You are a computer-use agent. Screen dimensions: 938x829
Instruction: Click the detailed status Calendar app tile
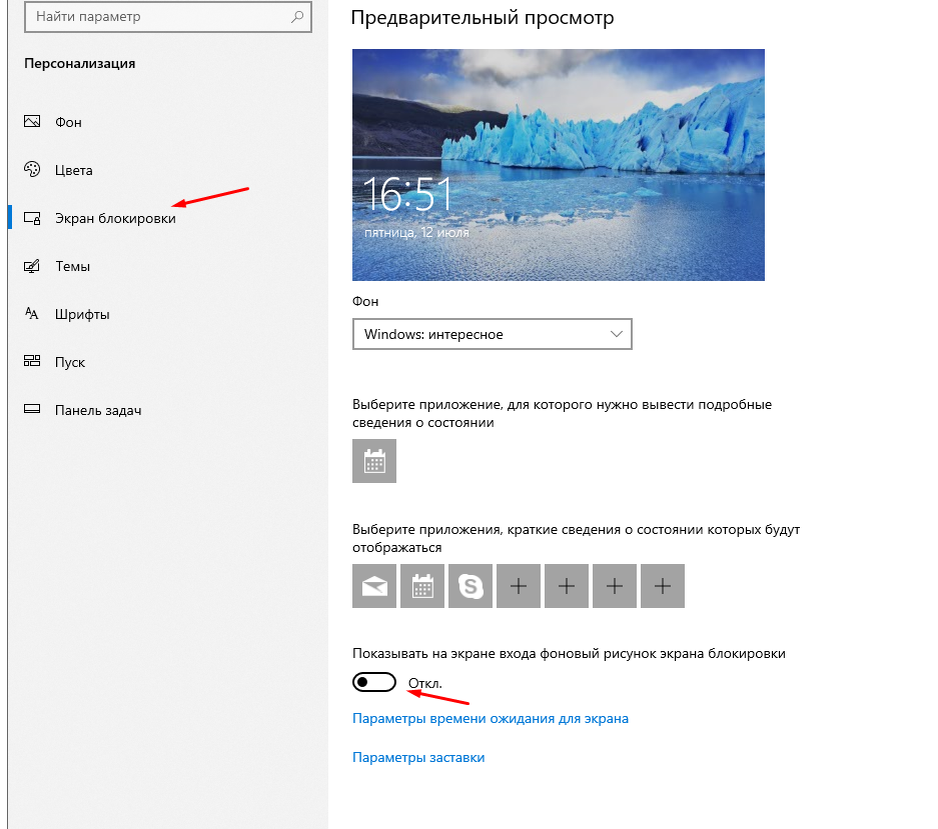click(374, 461)
